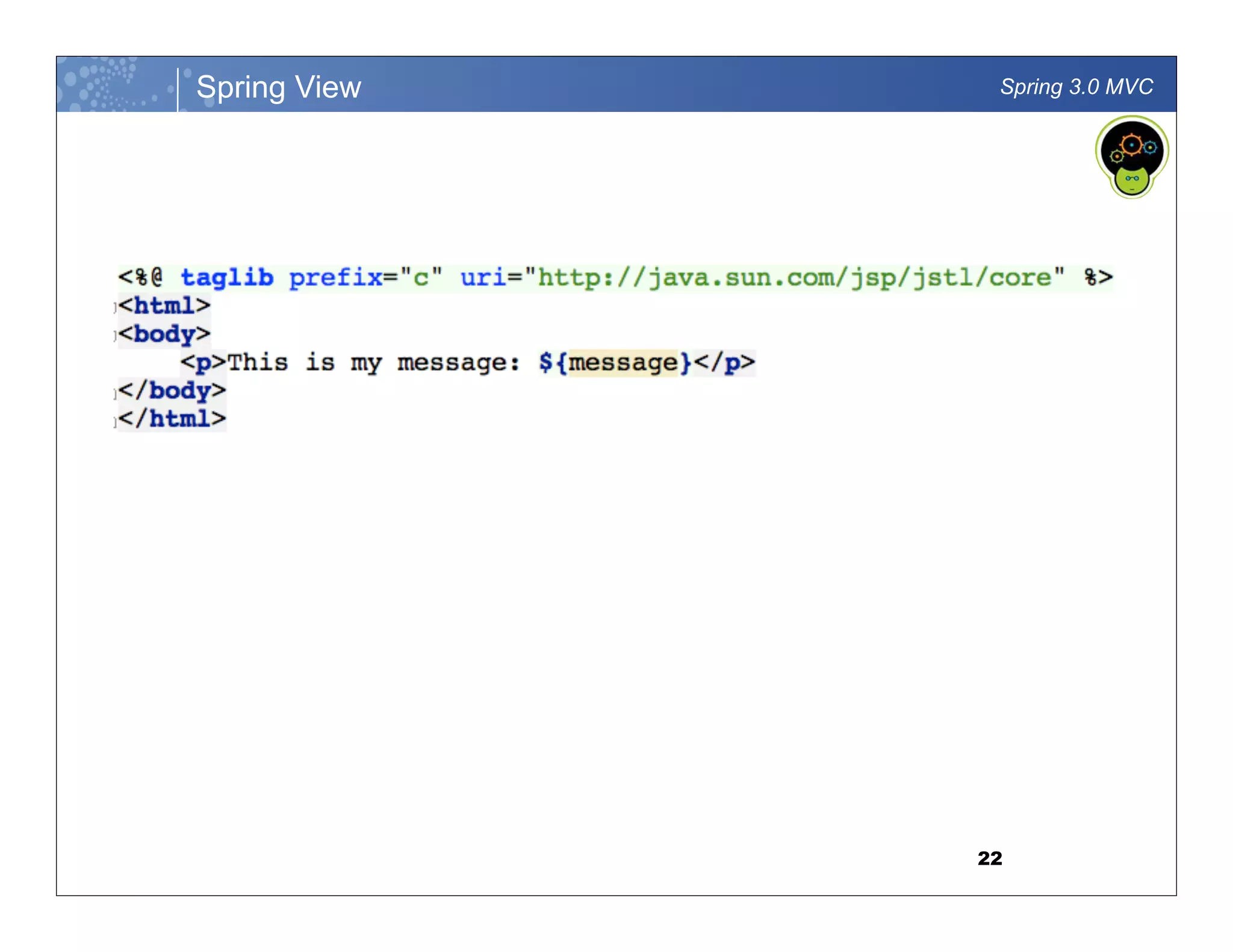Click the taglib keyword in code
This screenshot has height=952, width=1233.
227,278
